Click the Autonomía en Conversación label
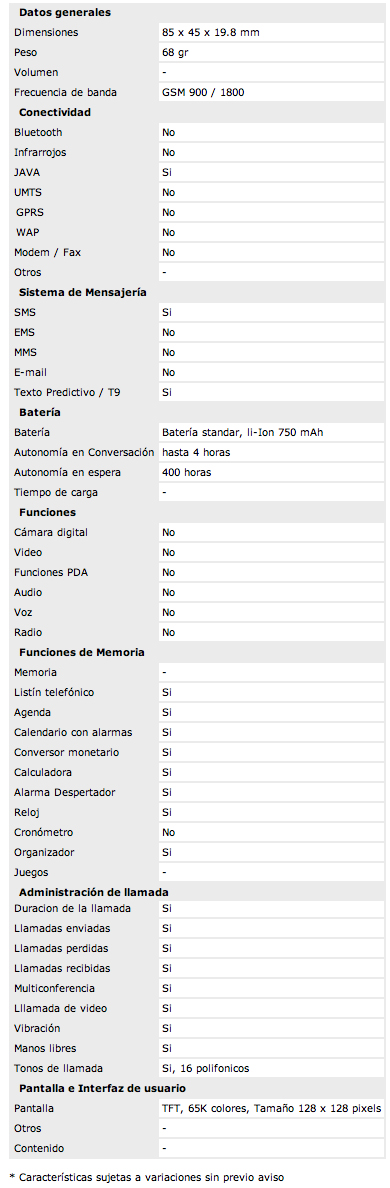The image size is (390, 1188). [x=84, y=452]
